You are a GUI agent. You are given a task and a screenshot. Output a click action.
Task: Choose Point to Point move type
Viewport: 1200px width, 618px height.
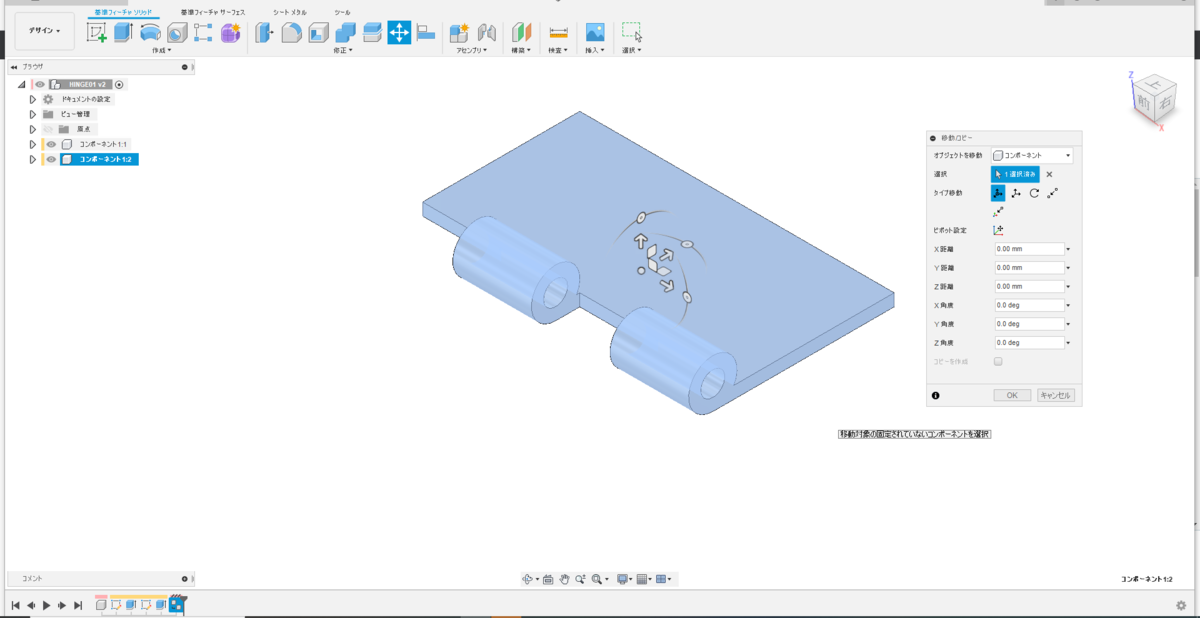(1053, 193)
